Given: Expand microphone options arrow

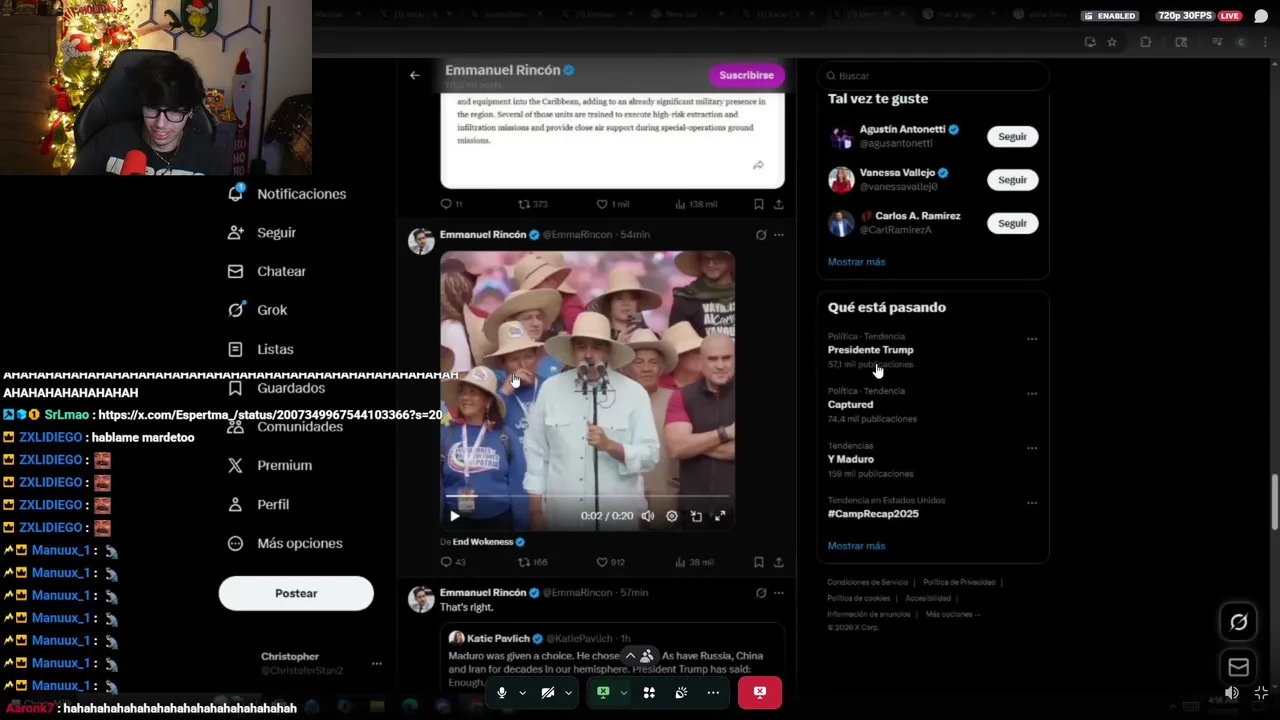Looking at the screenshot, I should (x=522, y=692).
